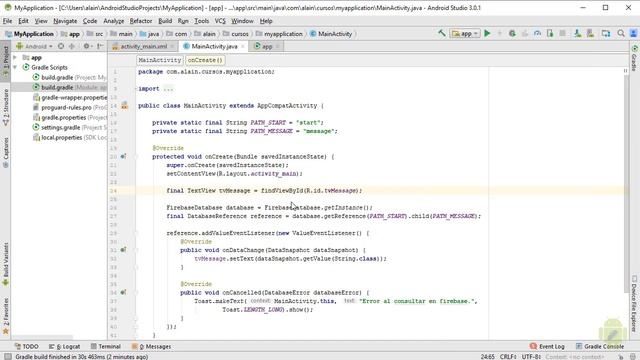Open the Messages tool window

pyautogui.click(x=151, y=346)
